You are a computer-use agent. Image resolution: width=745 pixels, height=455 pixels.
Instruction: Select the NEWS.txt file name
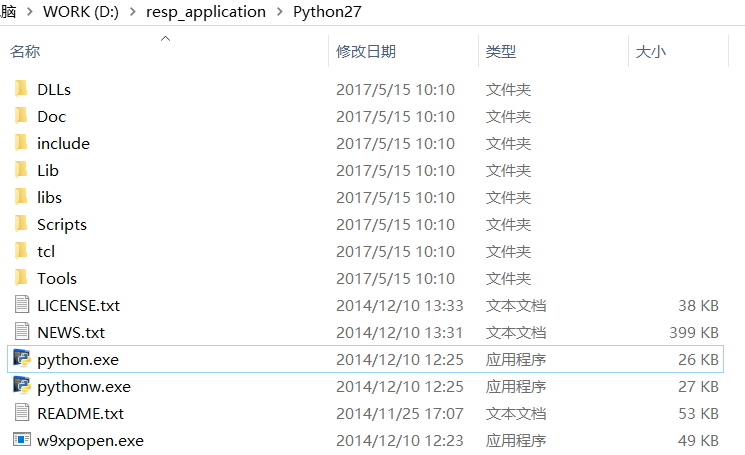pos(71,333)
